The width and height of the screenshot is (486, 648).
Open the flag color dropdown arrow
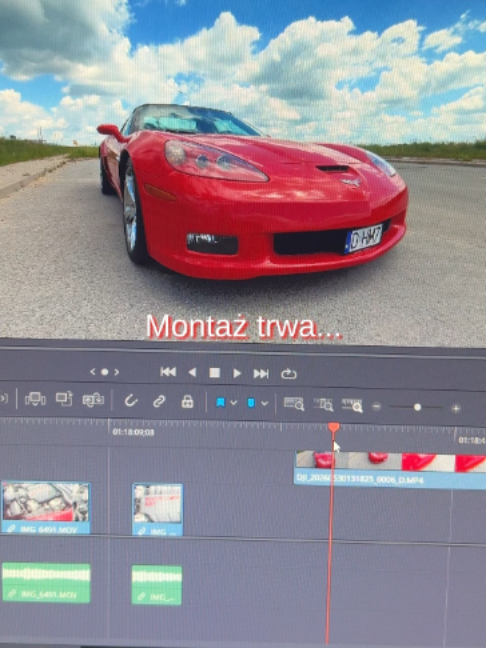coord(234,403)
